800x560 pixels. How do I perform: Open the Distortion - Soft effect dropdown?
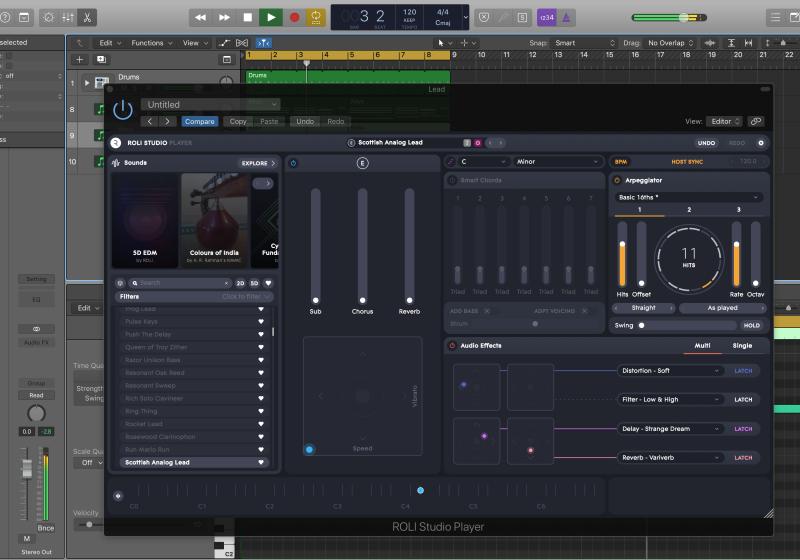pos(670,371)
